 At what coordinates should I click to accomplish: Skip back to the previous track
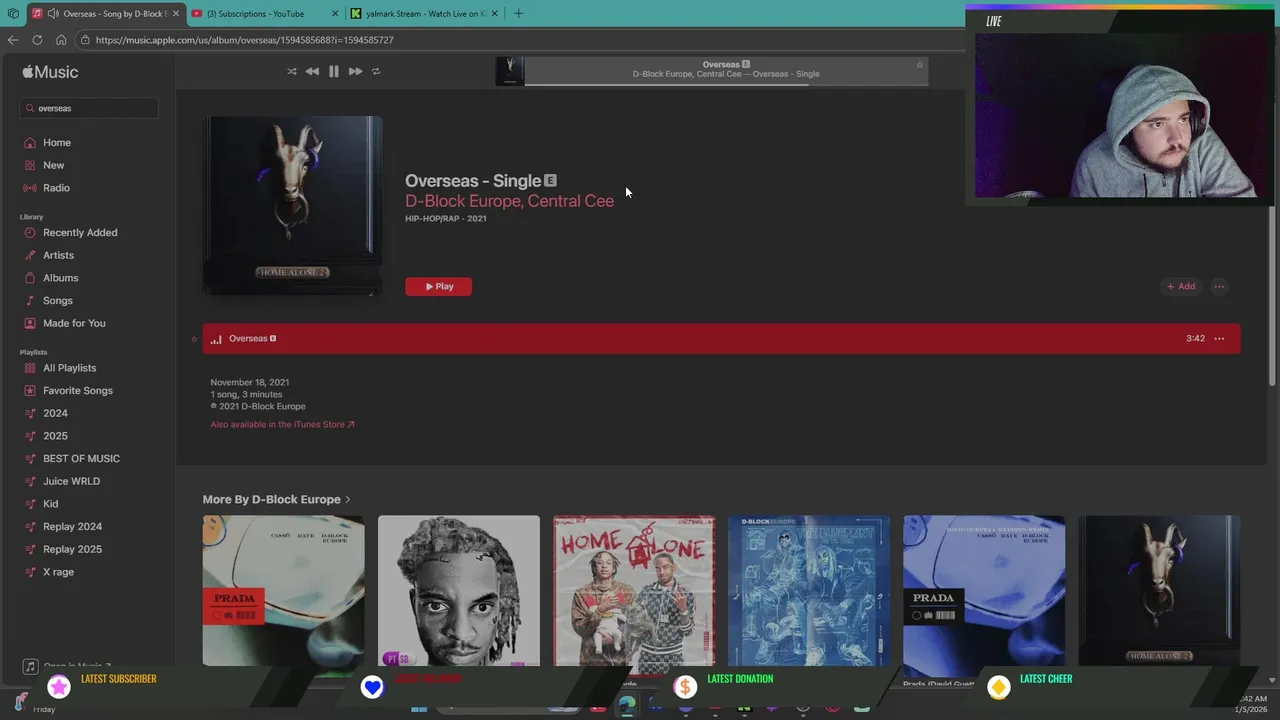[312, 71]
